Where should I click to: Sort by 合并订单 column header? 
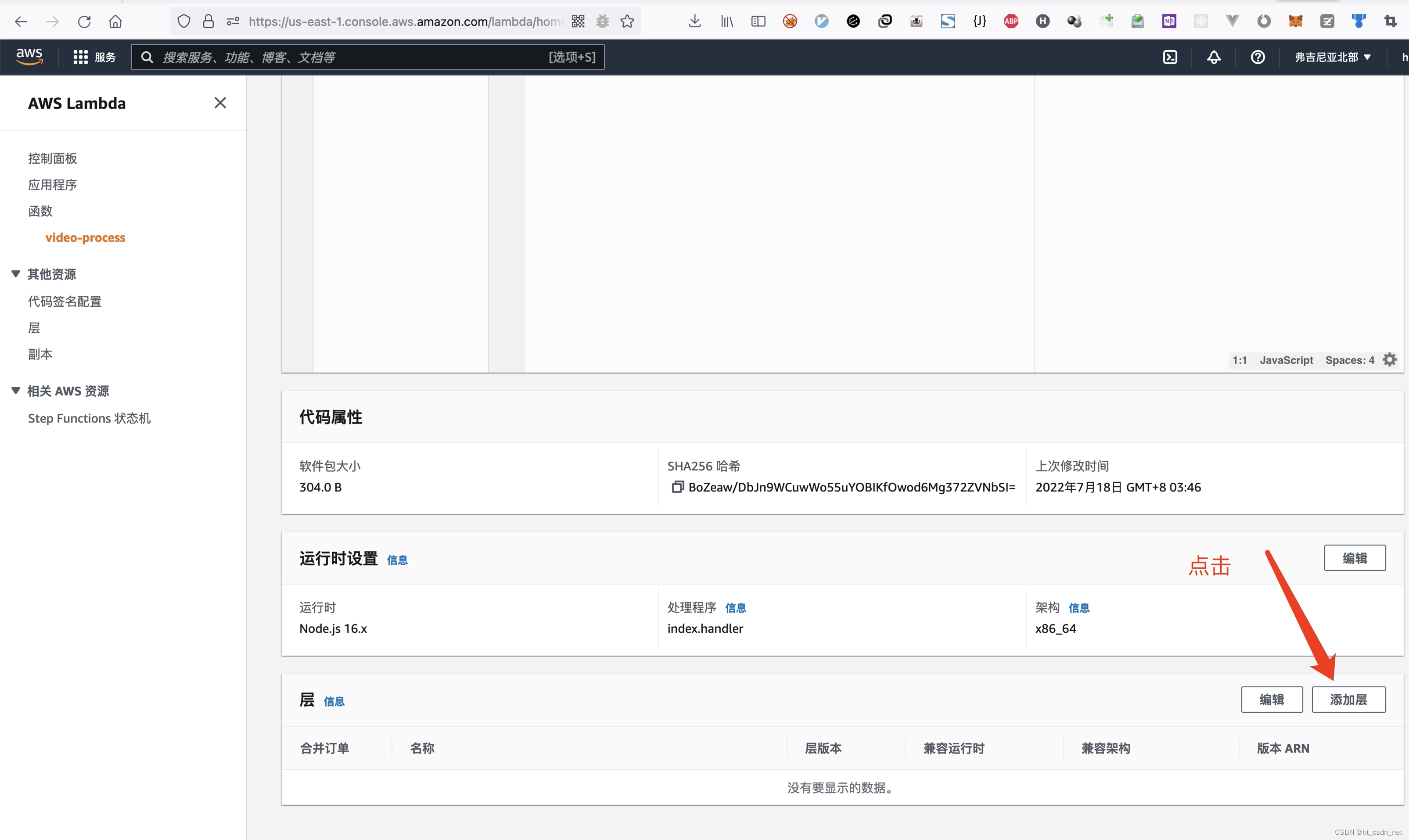pos(324,748)
